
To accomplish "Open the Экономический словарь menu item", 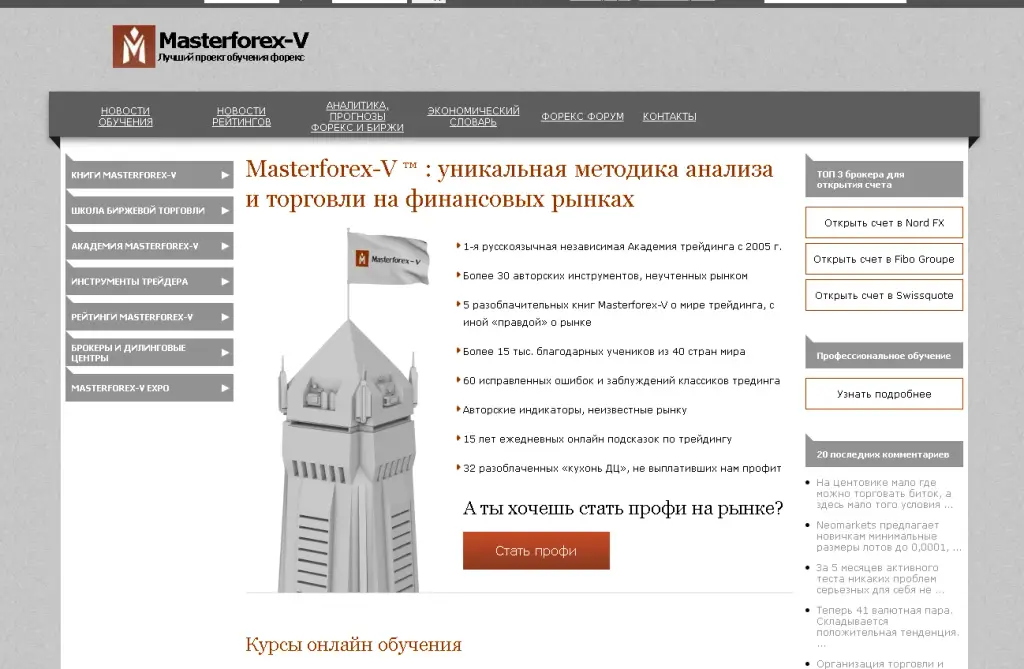I will click(x=473, y=116).
